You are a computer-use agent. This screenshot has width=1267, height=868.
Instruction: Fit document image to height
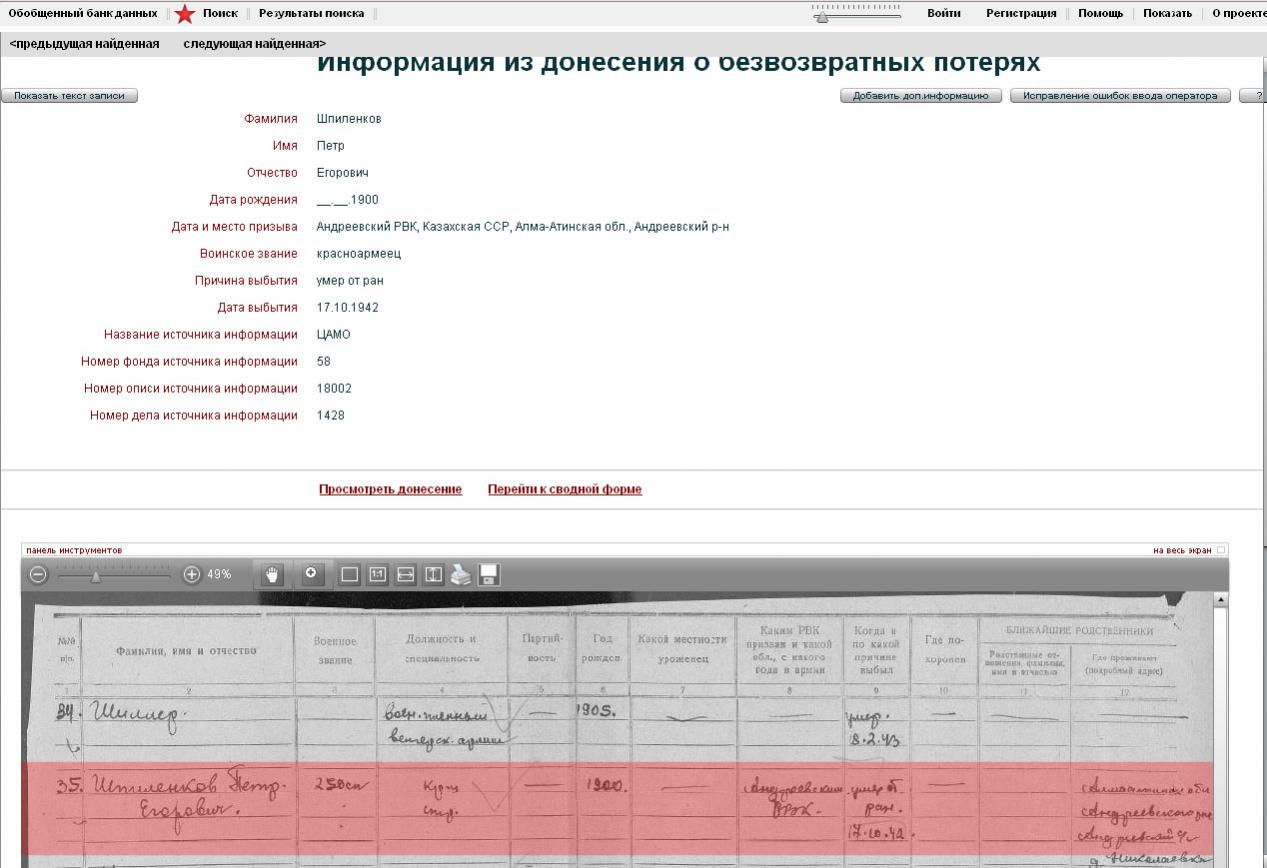point(434,575)
